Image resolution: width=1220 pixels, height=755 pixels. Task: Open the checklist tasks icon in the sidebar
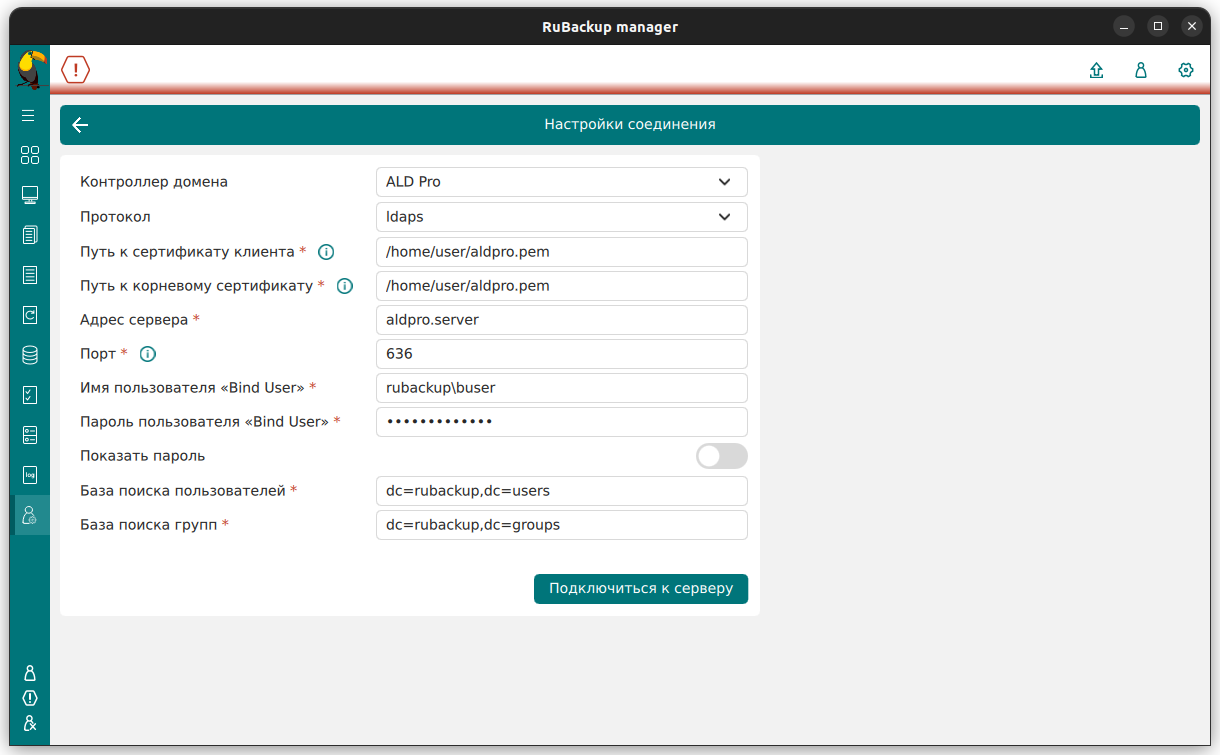pyautogui.click(x=30, y=395)
